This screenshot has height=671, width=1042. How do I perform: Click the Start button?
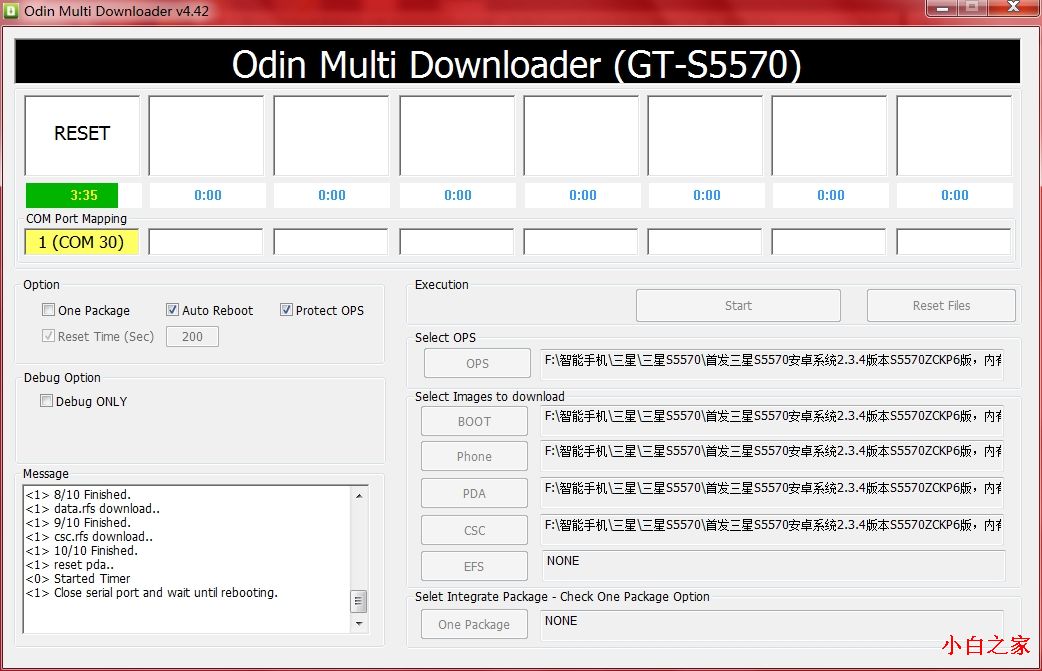coord(738,306)
